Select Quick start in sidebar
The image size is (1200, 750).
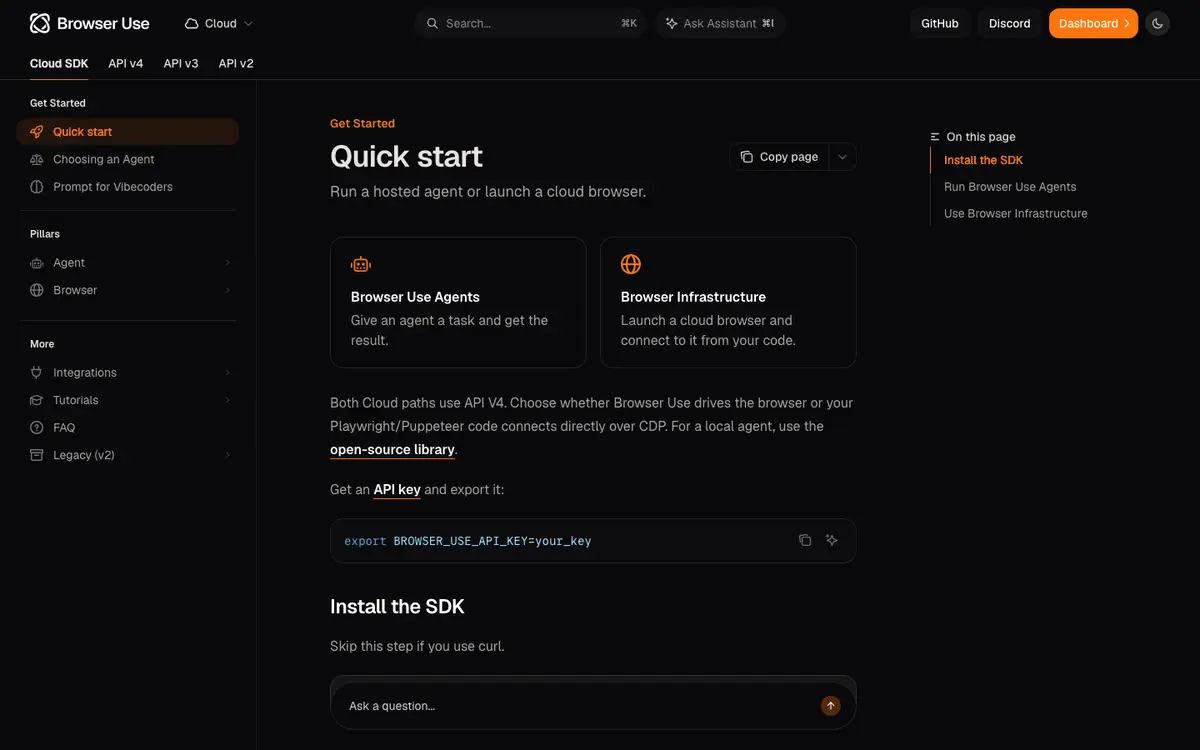click(128, 132)
